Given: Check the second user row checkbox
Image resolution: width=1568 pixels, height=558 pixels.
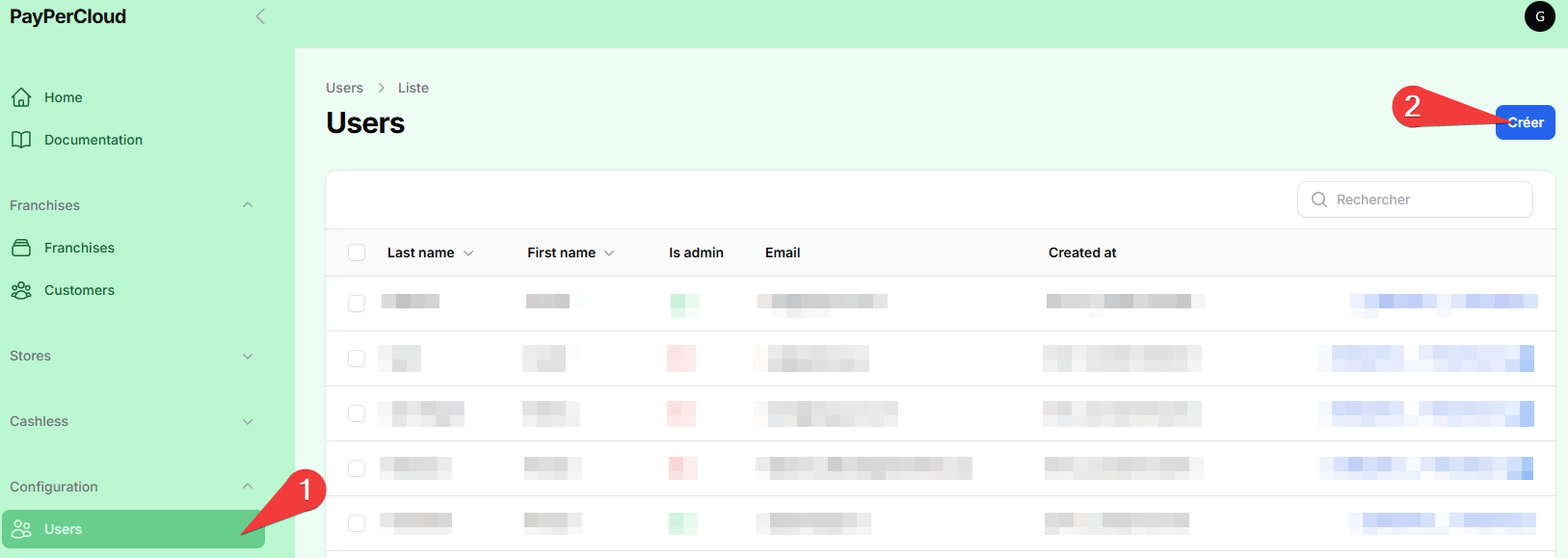Looking at the screenshot, I should click(357, 359).
